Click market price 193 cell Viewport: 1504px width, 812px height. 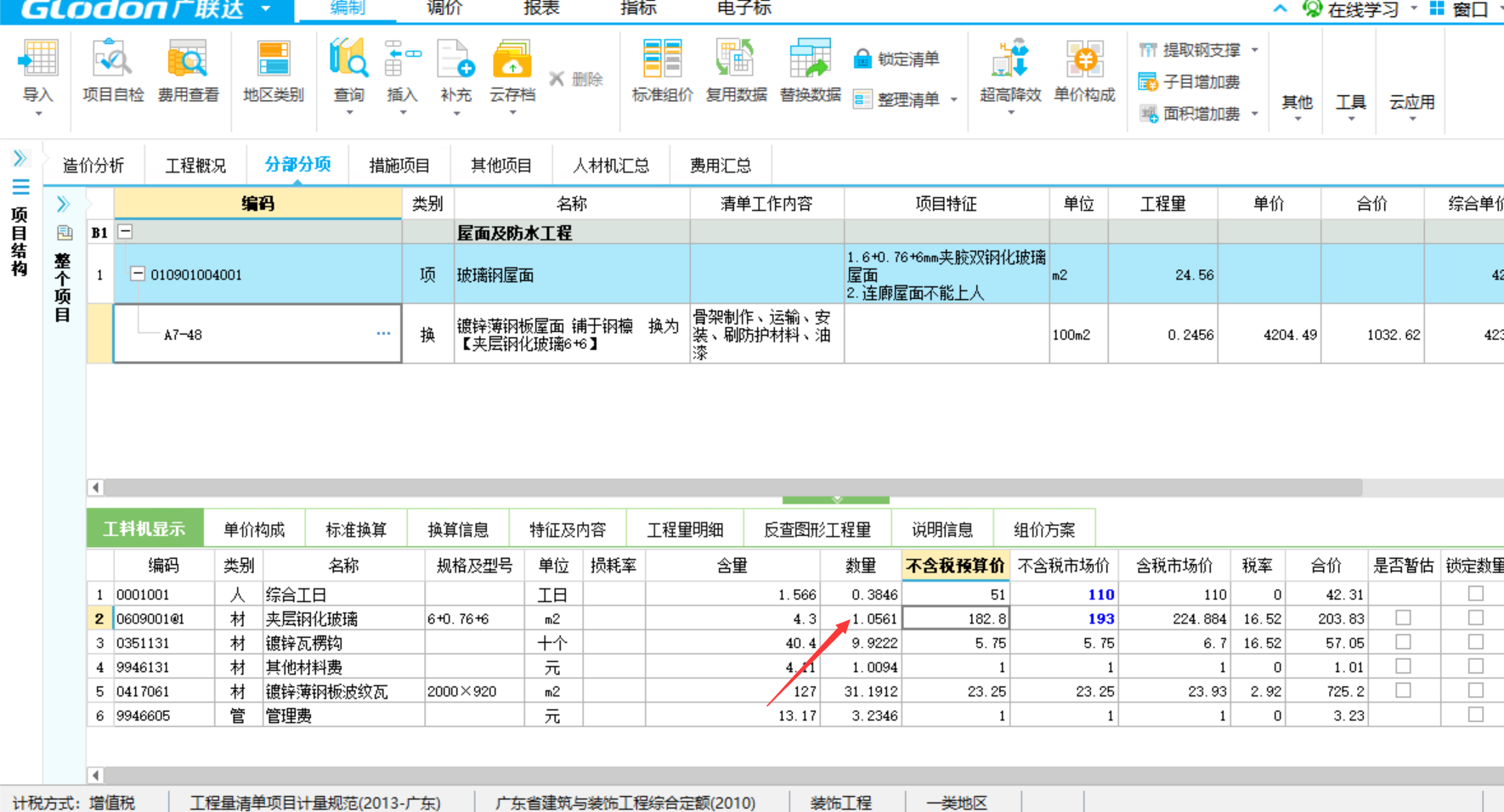coord(1064,618)
